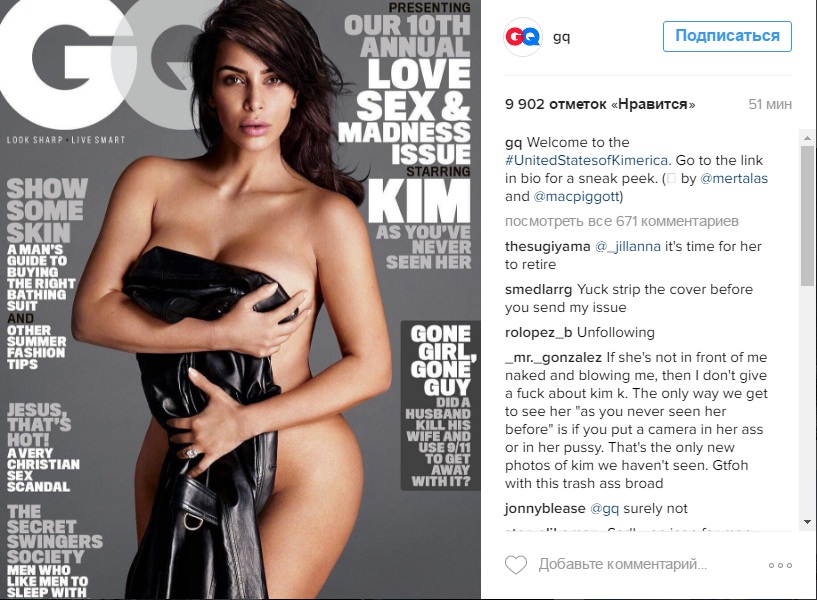817x600 pixels.
Task: Open the three-dot more options menu
Action: [x=780, y=565]
